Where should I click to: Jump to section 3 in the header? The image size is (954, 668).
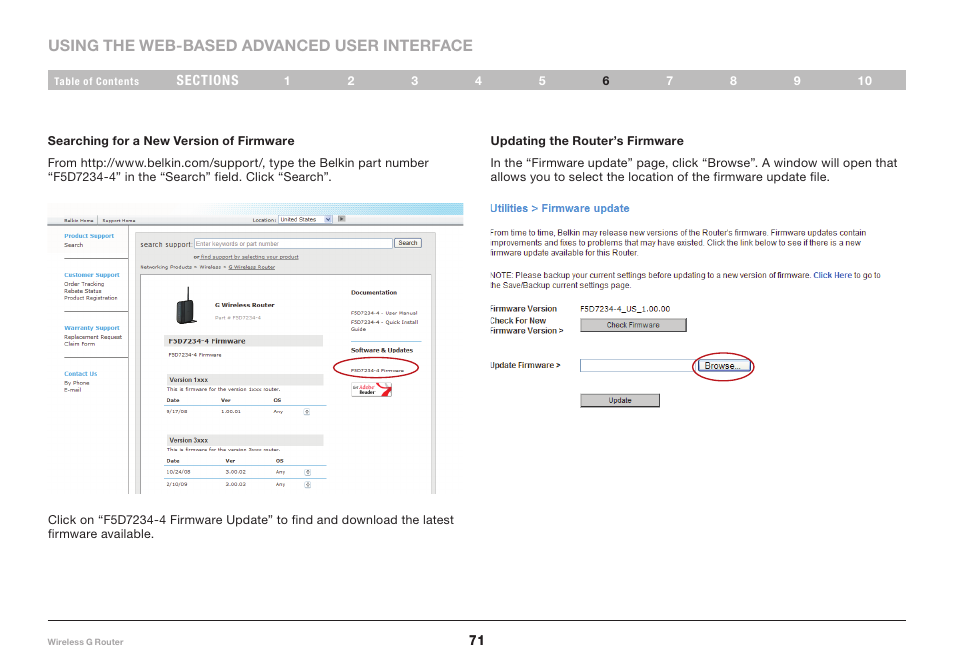pos(414,81)
